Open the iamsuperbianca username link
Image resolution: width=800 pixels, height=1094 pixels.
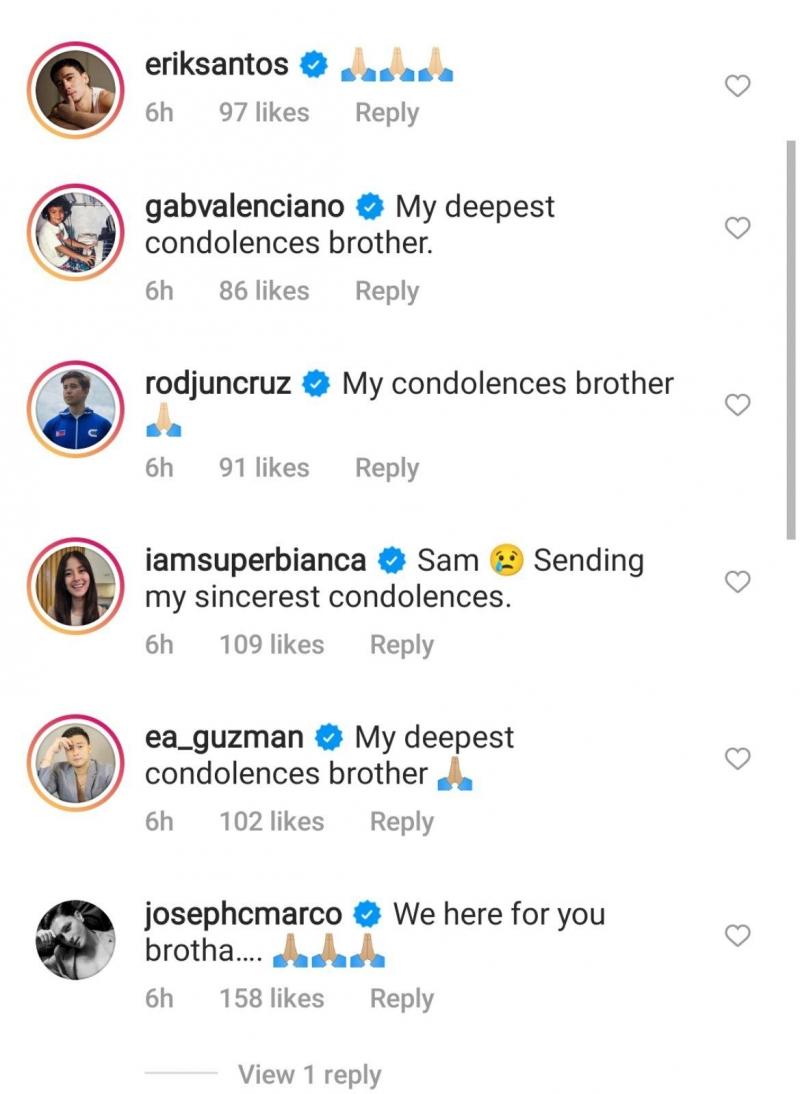pos(255,561)
